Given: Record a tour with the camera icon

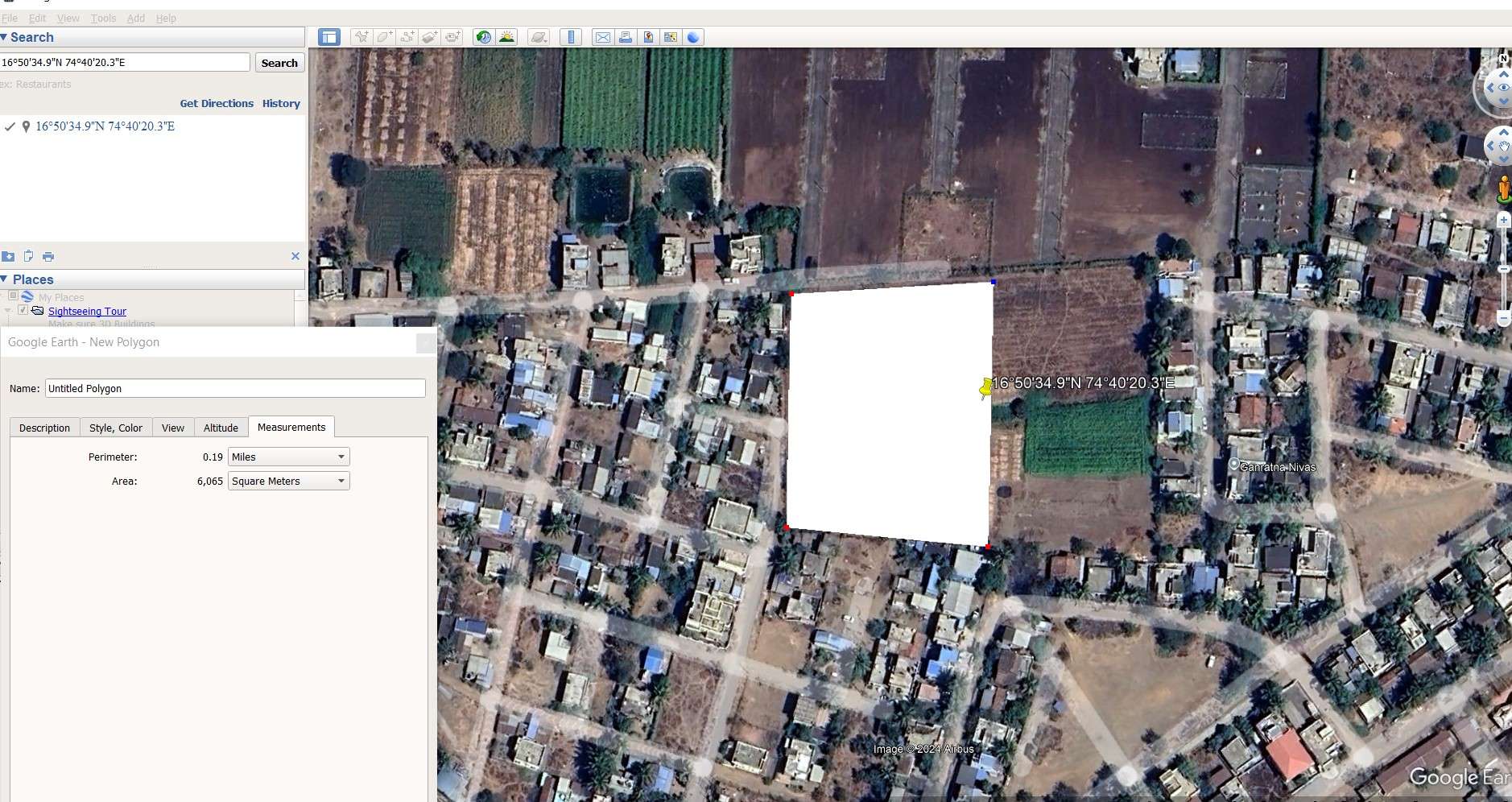Looking at the screenshot, I should pyautogui.click(x=452, y=37).
